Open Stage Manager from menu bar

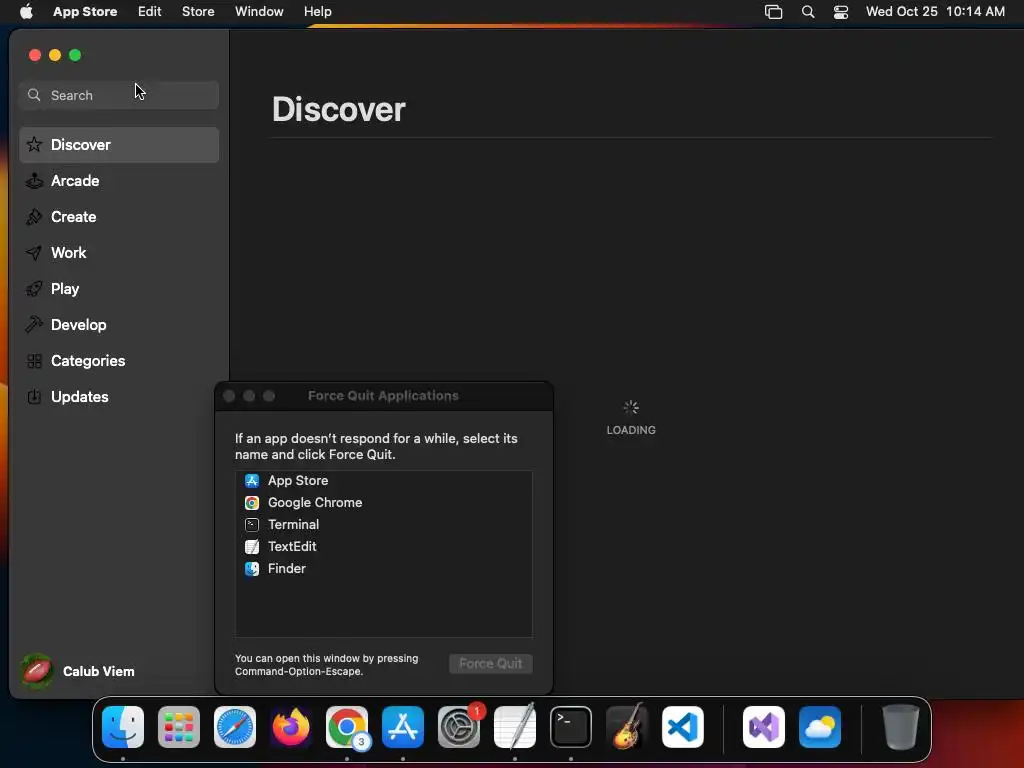point(774,12)
